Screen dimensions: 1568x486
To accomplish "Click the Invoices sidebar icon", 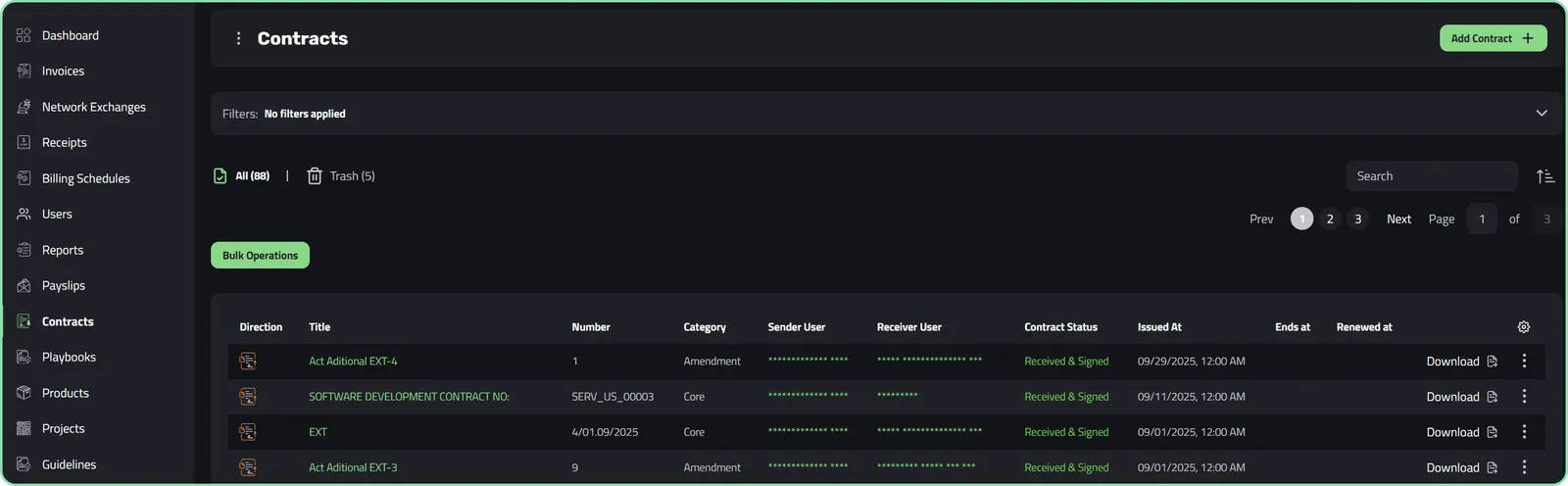I will tap(24, 71).
